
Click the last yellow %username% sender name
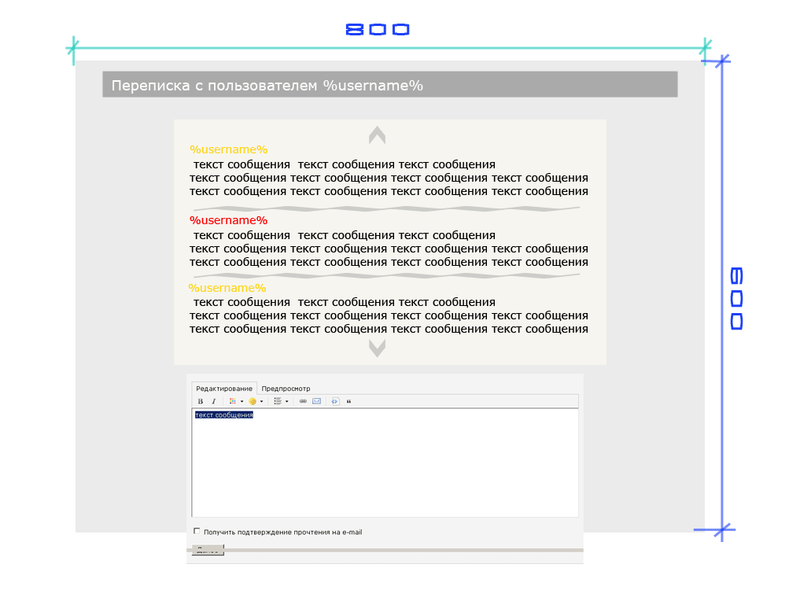227,288
